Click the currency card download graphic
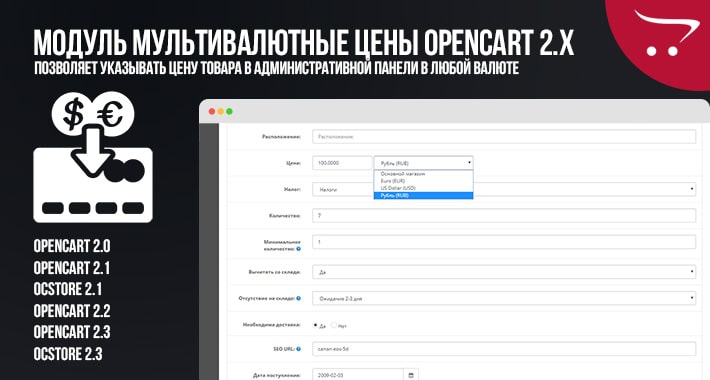The width and height of the screenshot is (710, 380). (93, 157)
